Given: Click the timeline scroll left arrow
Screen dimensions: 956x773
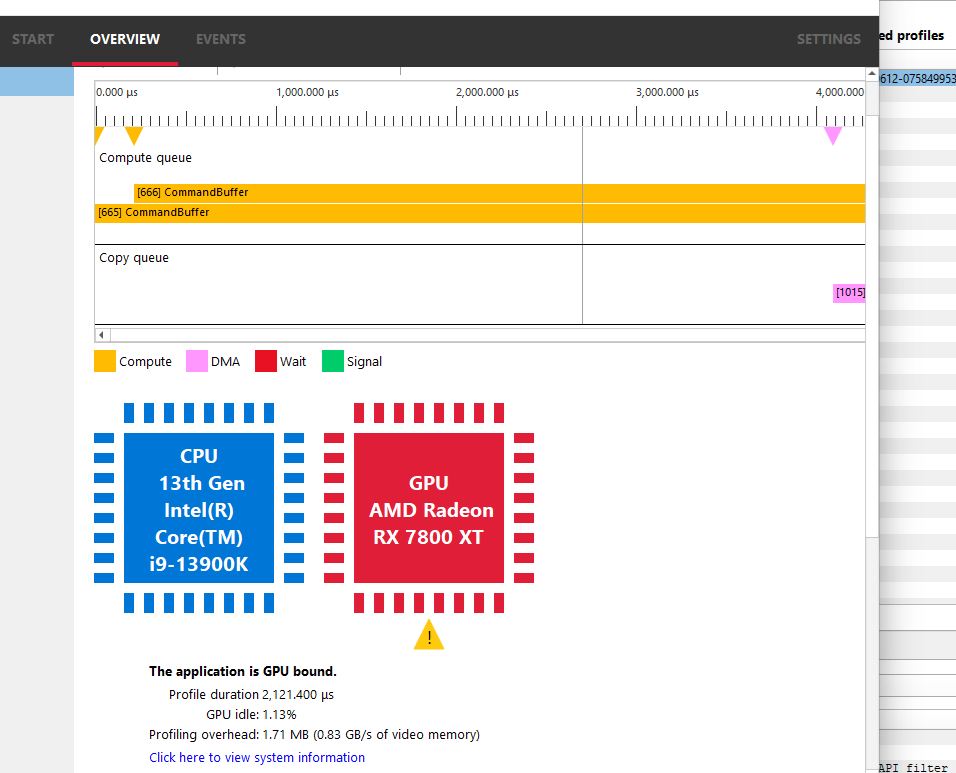Looking at the screenshot, I should point(102,334).
